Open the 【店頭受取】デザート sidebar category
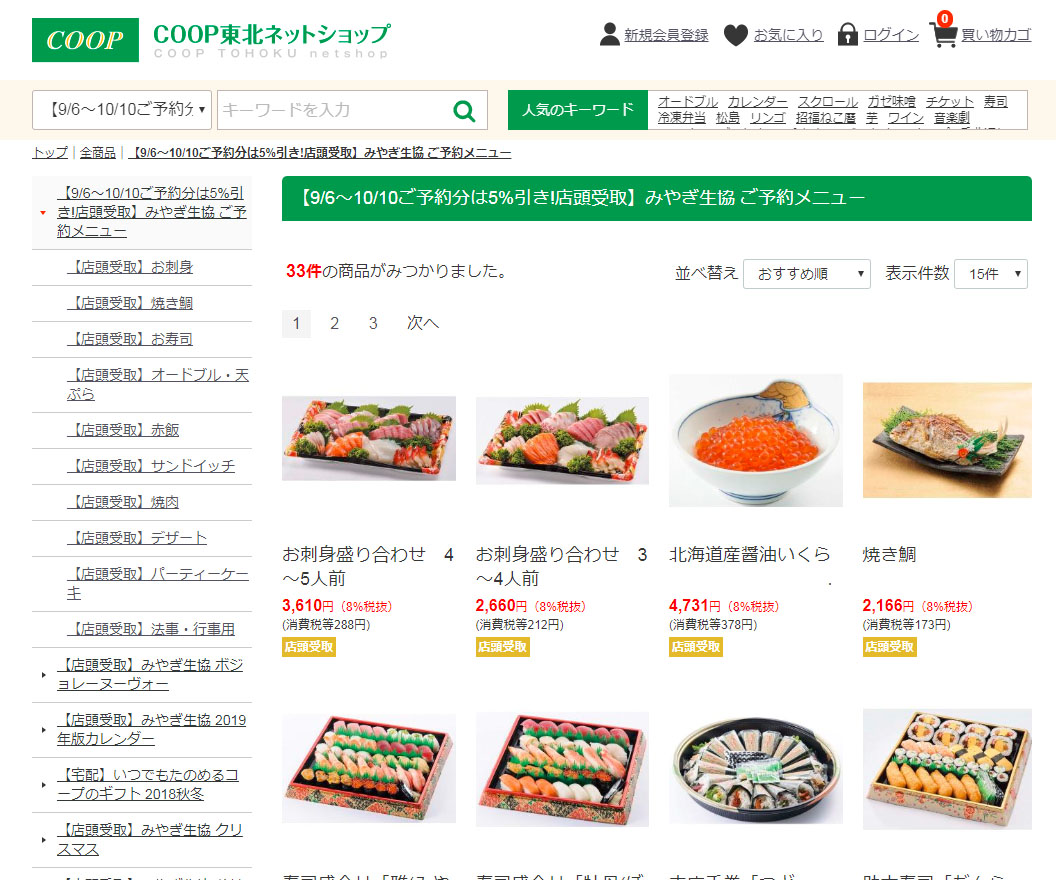Viewport: 1056px width, 880px height. point(137,538)
